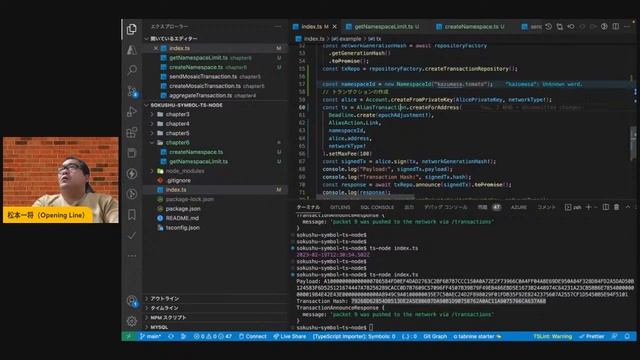This screenshot has height=360, width=640.
Task: Open the Explorer view in the activity bar
Action: coord(131,29)
